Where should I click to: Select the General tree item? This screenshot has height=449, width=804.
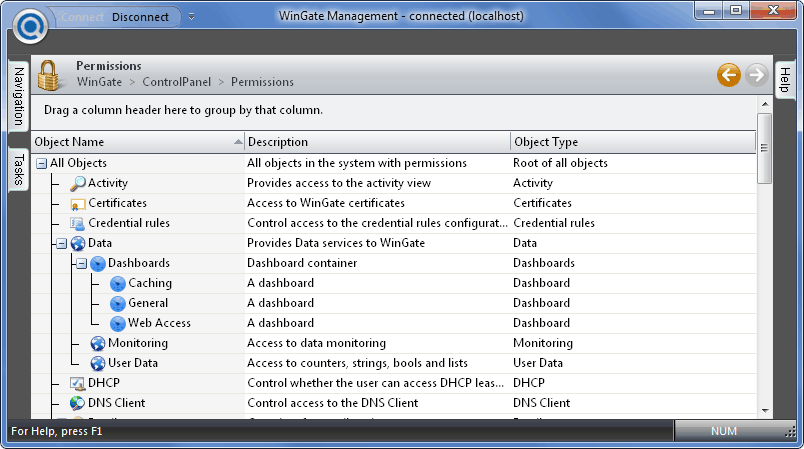coord(148,303)
